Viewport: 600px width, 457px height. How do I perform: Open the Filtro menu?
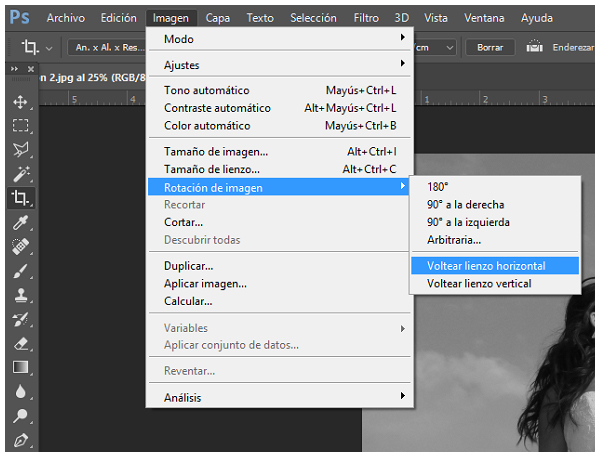pyautogui.click(x=366, y=18)
